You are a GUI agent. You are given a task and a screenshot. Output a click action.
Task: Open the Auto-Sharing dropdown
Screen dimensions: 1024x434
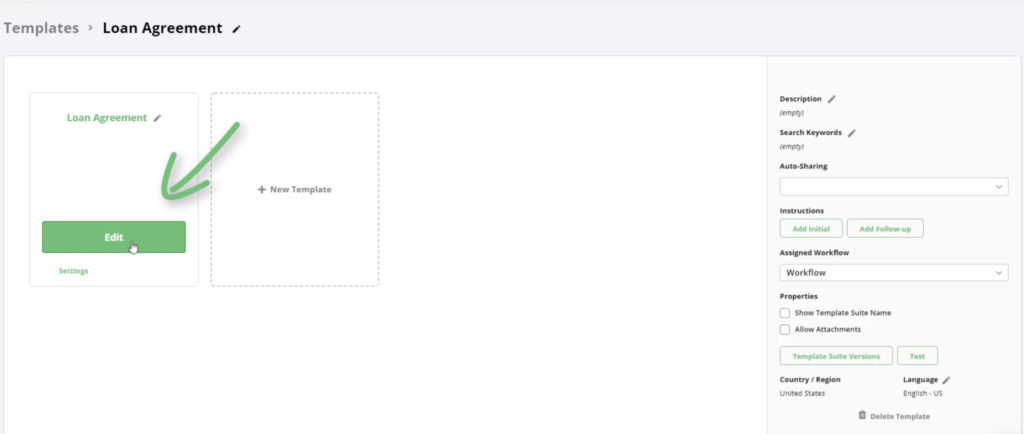[893, 187]
